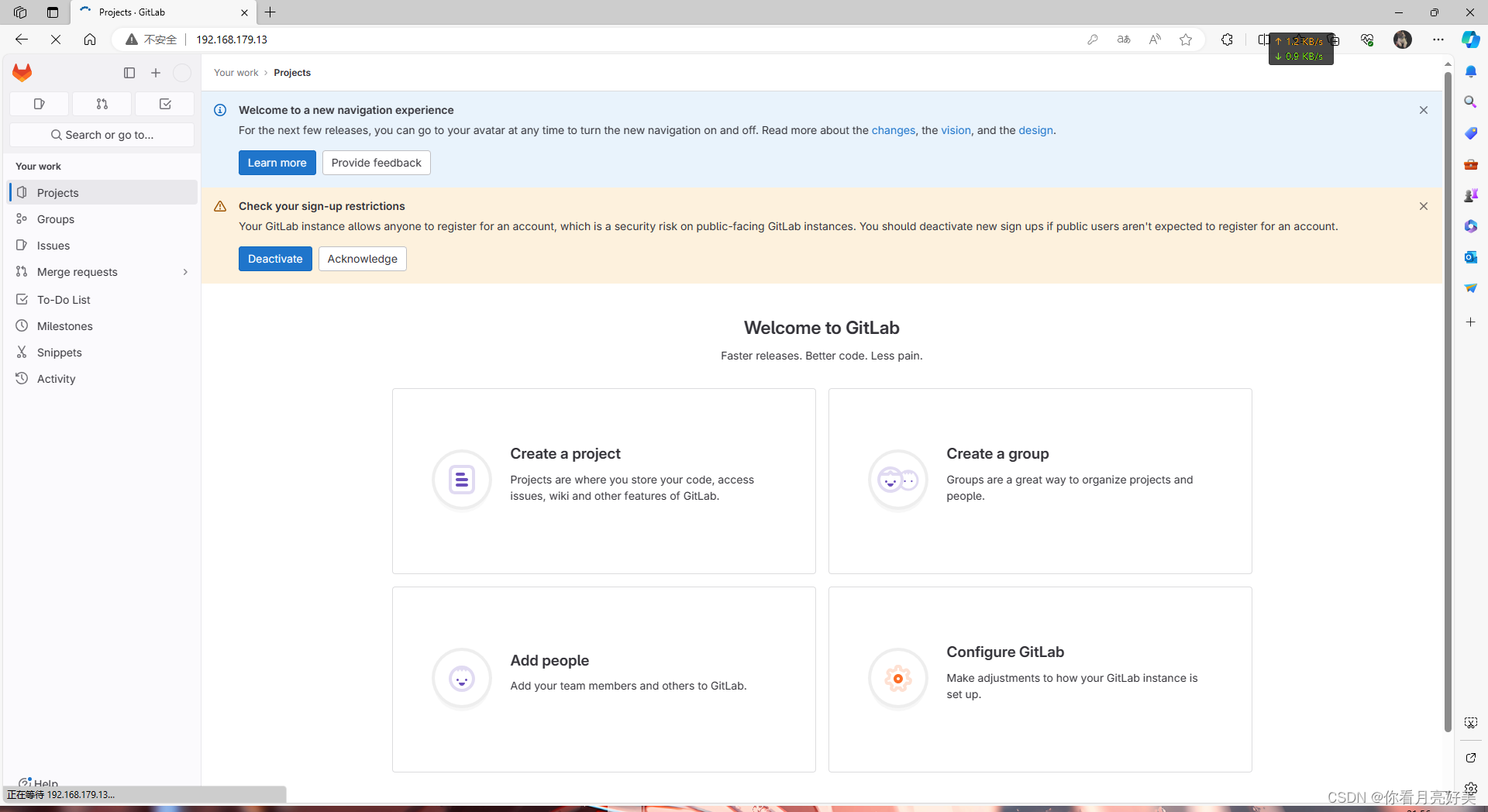Open to-do items shortcut icon
The height and width of the screenshot is (812, 1488).
(x=164, y=104)
